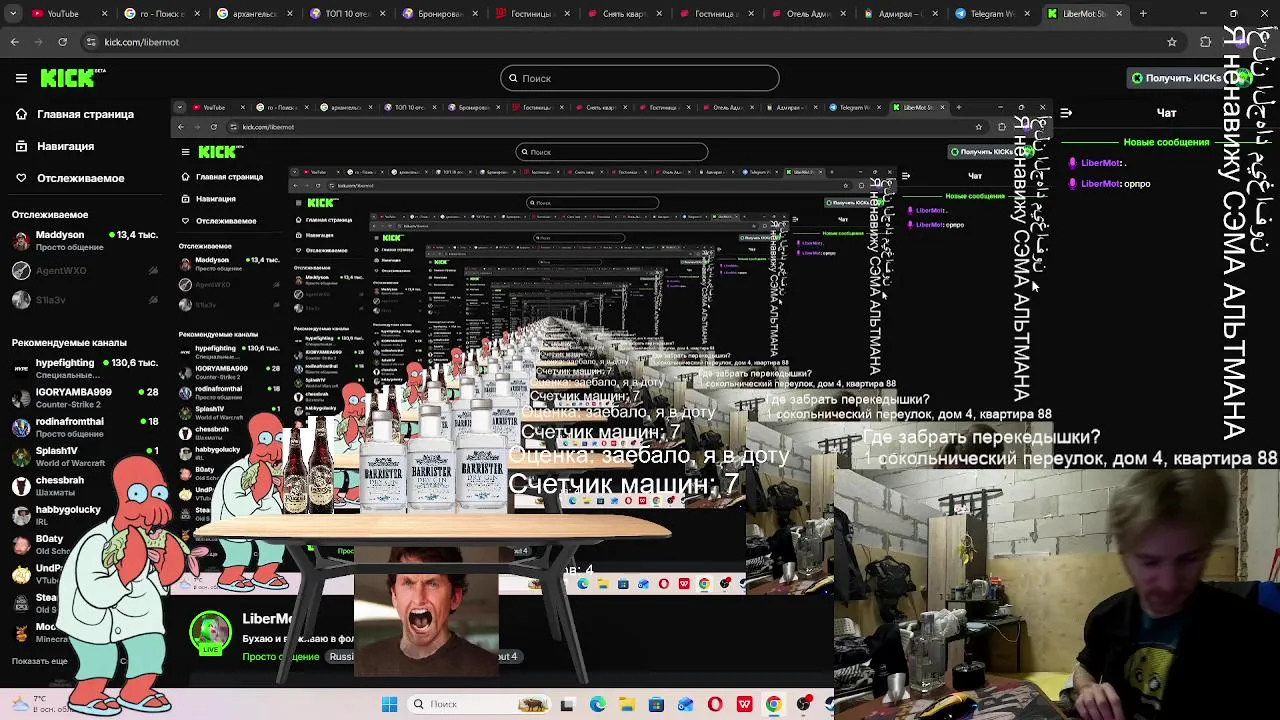Open hypefighting recommended channel
Image resolution: width=1280 pixels, height=720 pixels.
85,368
